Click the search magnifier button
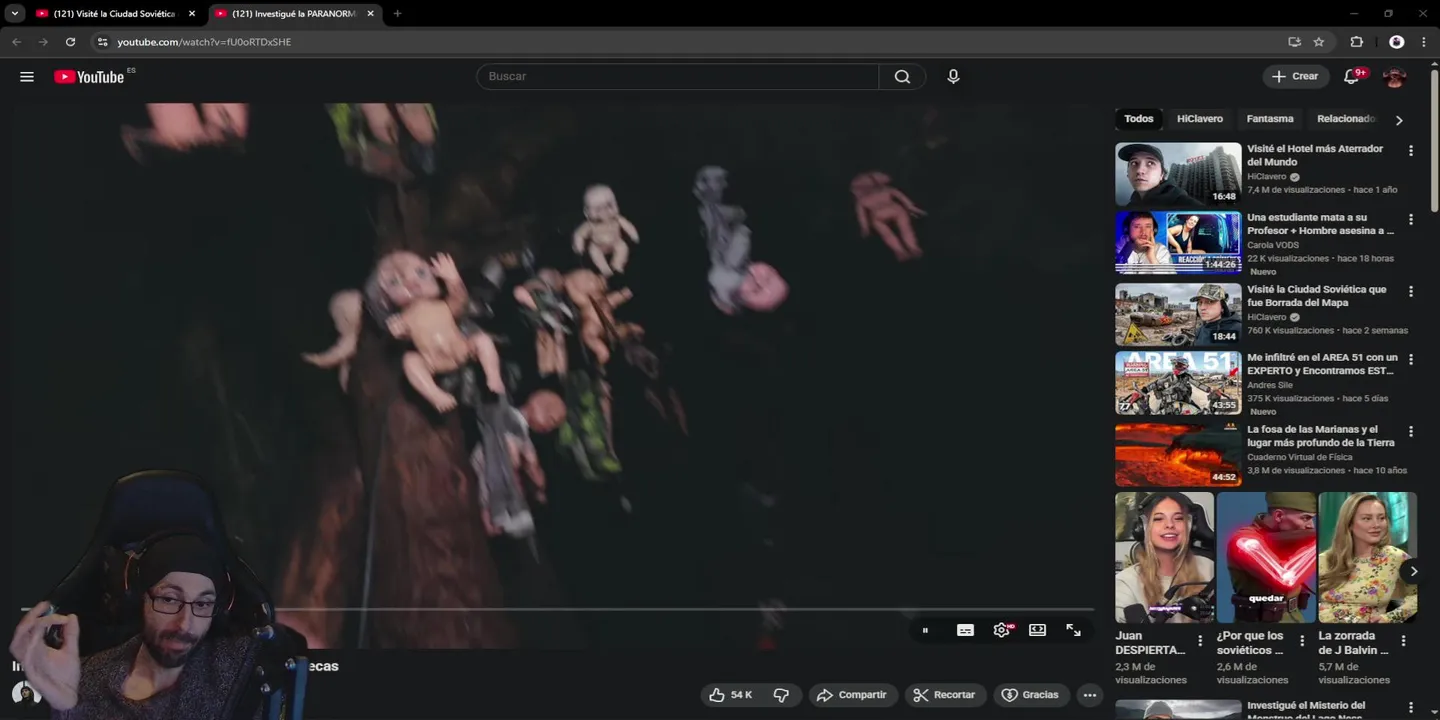1440x720 pixels. tap(902, 77)
